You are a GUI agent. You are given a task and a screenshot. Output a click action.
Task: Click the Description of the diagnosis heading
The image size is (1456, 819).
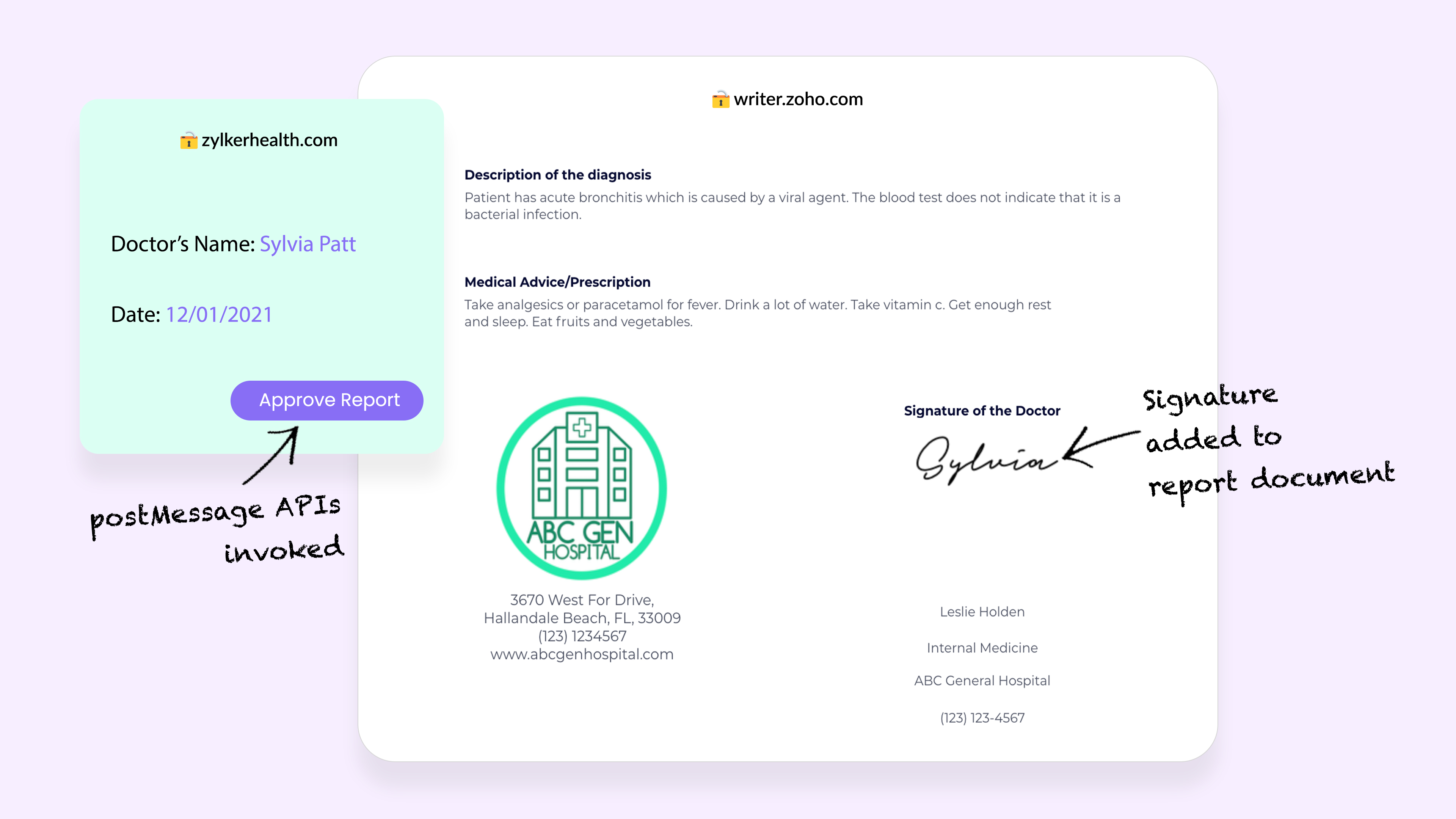tap(557, 175)
